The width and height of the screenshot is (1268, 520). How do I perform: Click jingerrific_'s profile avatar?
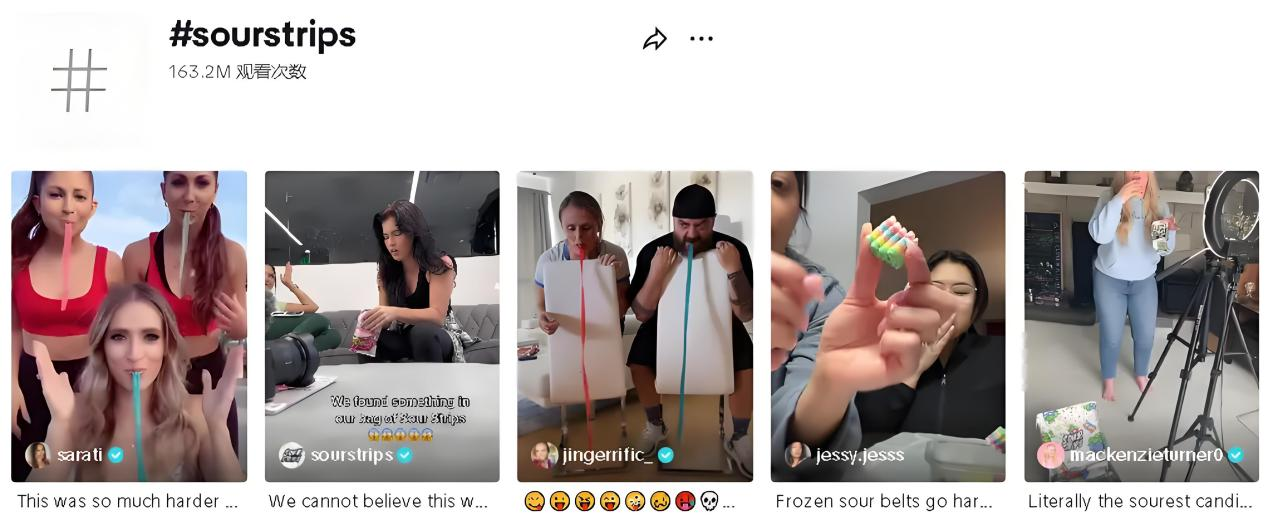pyautogui.click(x=545, y=455)
